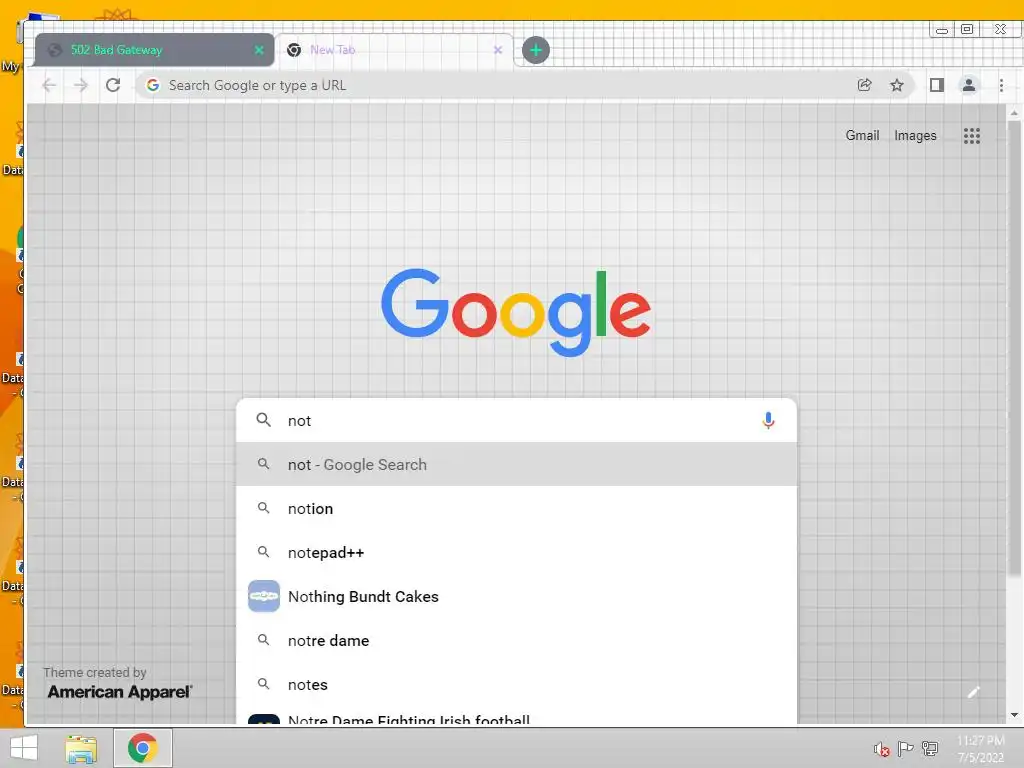Click the Google icon in the address bar
Image resolution: width=1024 pixels, height=768 pixels.
[153, 86]
